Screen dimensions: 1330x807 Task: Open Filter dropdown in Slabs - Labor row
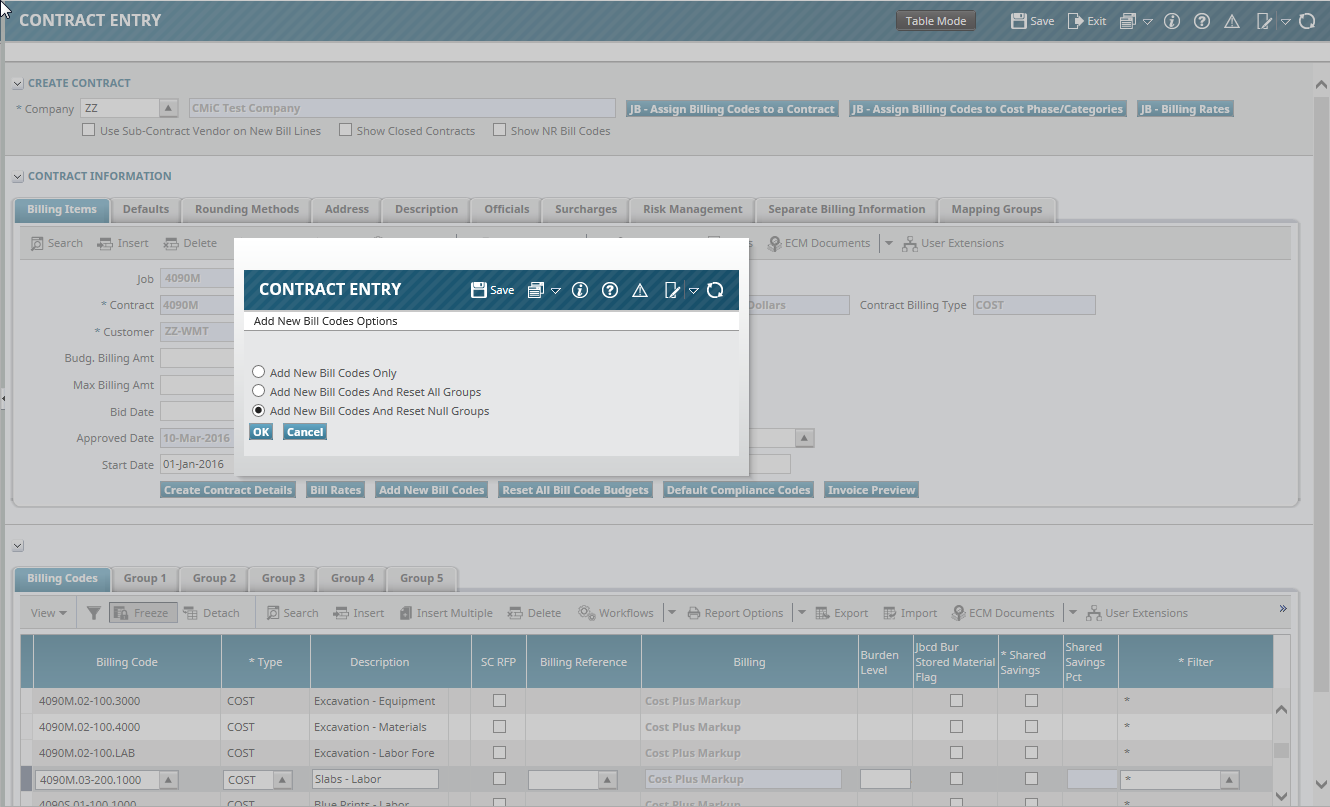pyautogui.click(x=1230, y=780)
